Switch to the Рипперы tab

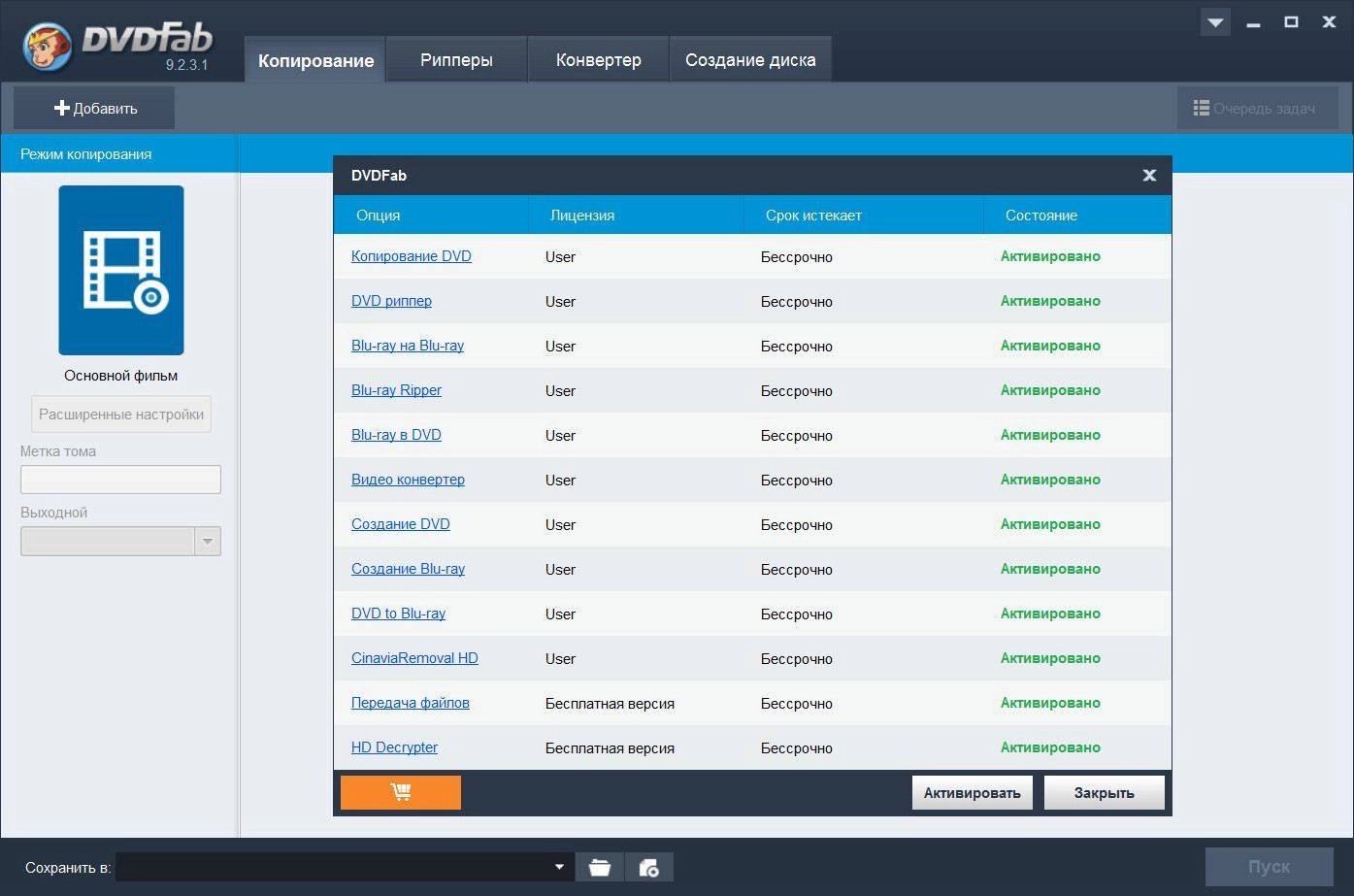point(456,60)
